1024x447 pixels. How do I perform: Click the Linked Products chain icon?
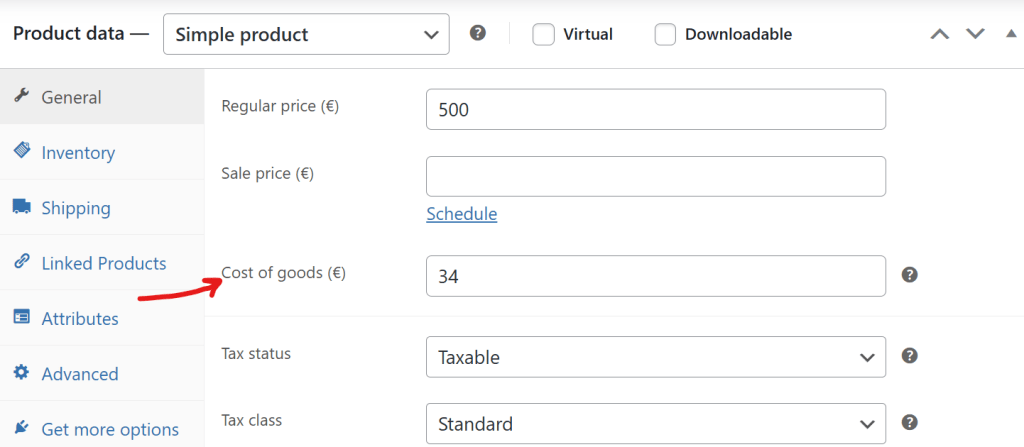point(22,262)
